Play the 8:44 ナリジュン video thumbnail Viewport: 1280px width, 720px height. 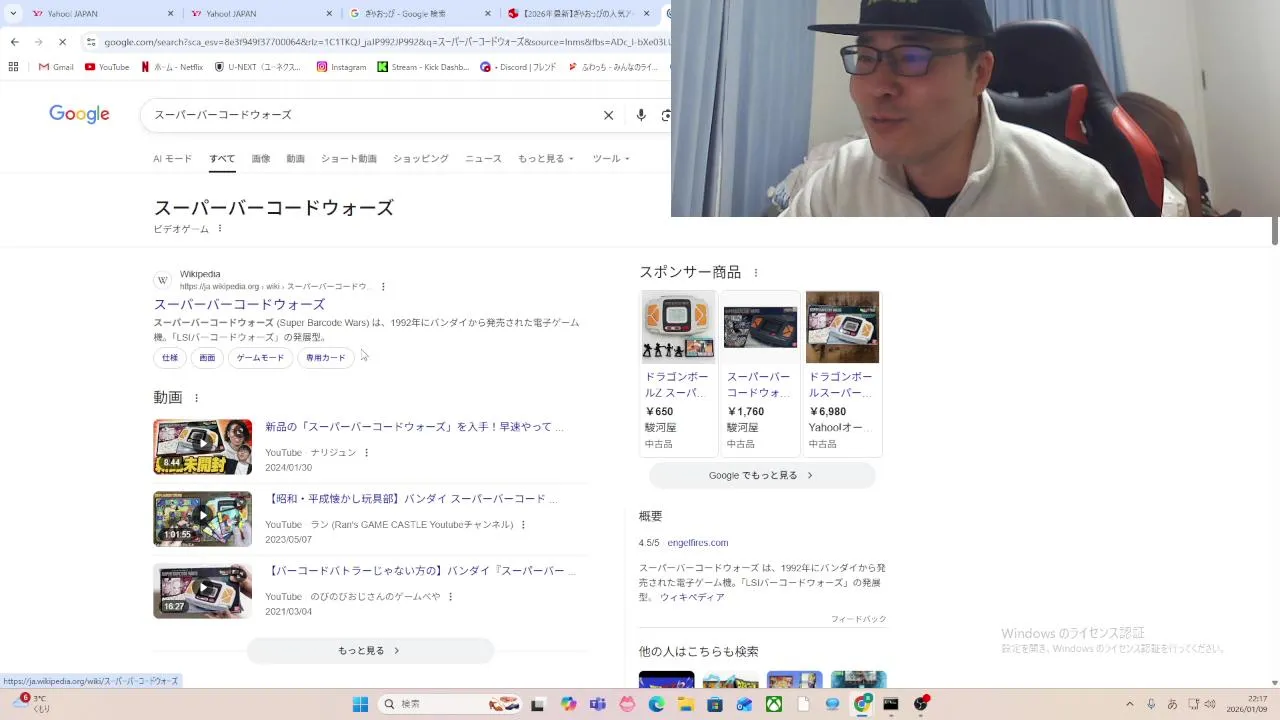coord(202,447)
